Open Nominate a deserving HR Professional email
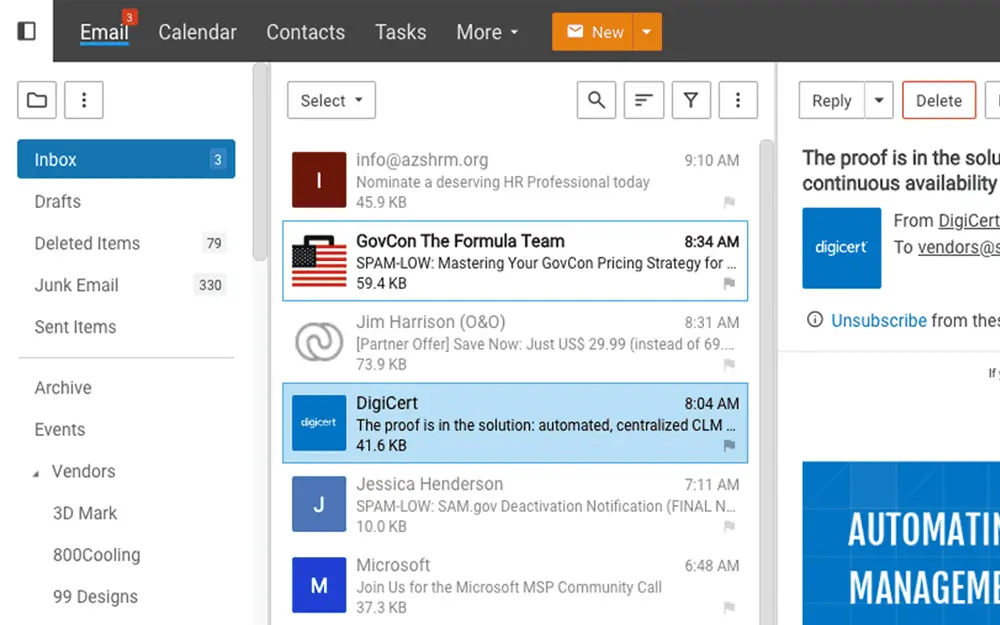 point(515,180)
